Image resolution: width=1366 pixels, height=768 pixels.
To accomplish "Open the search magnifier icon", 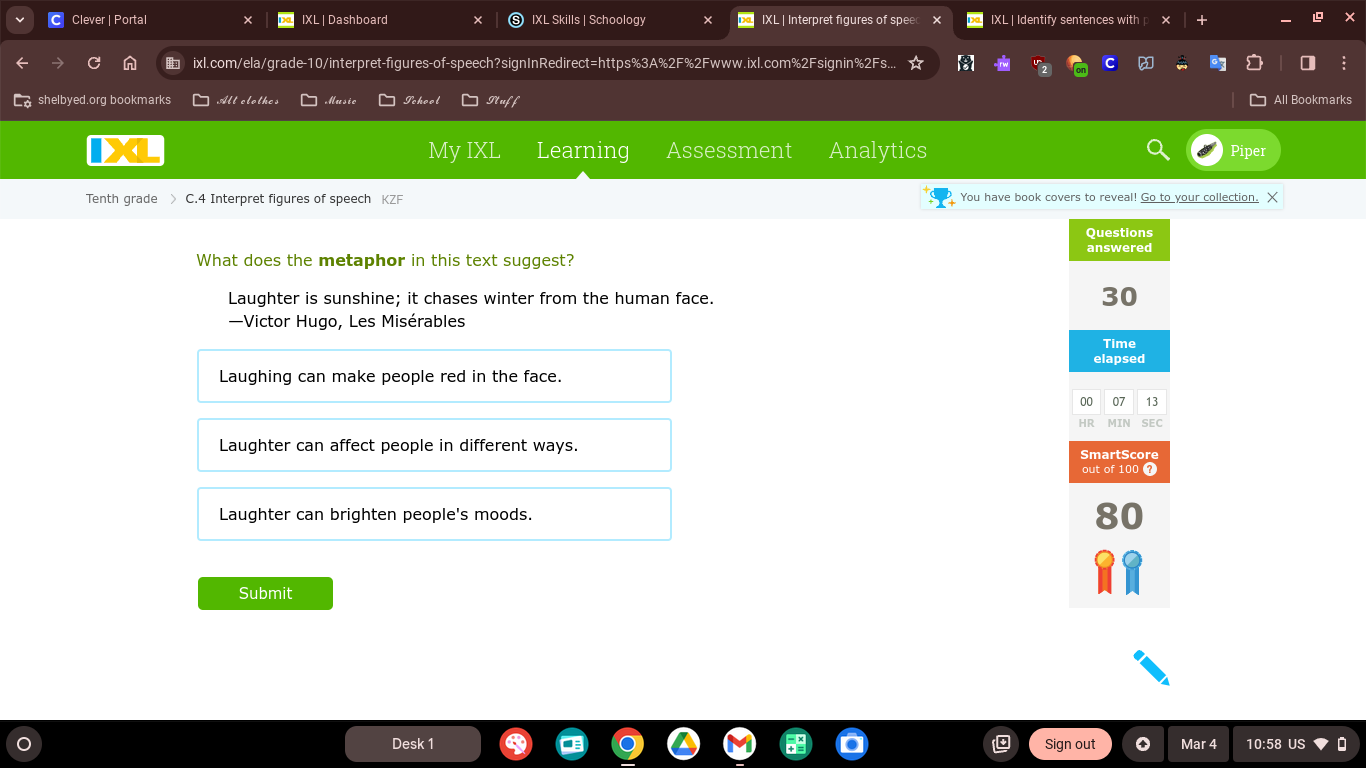I will tap(1158, 150).
